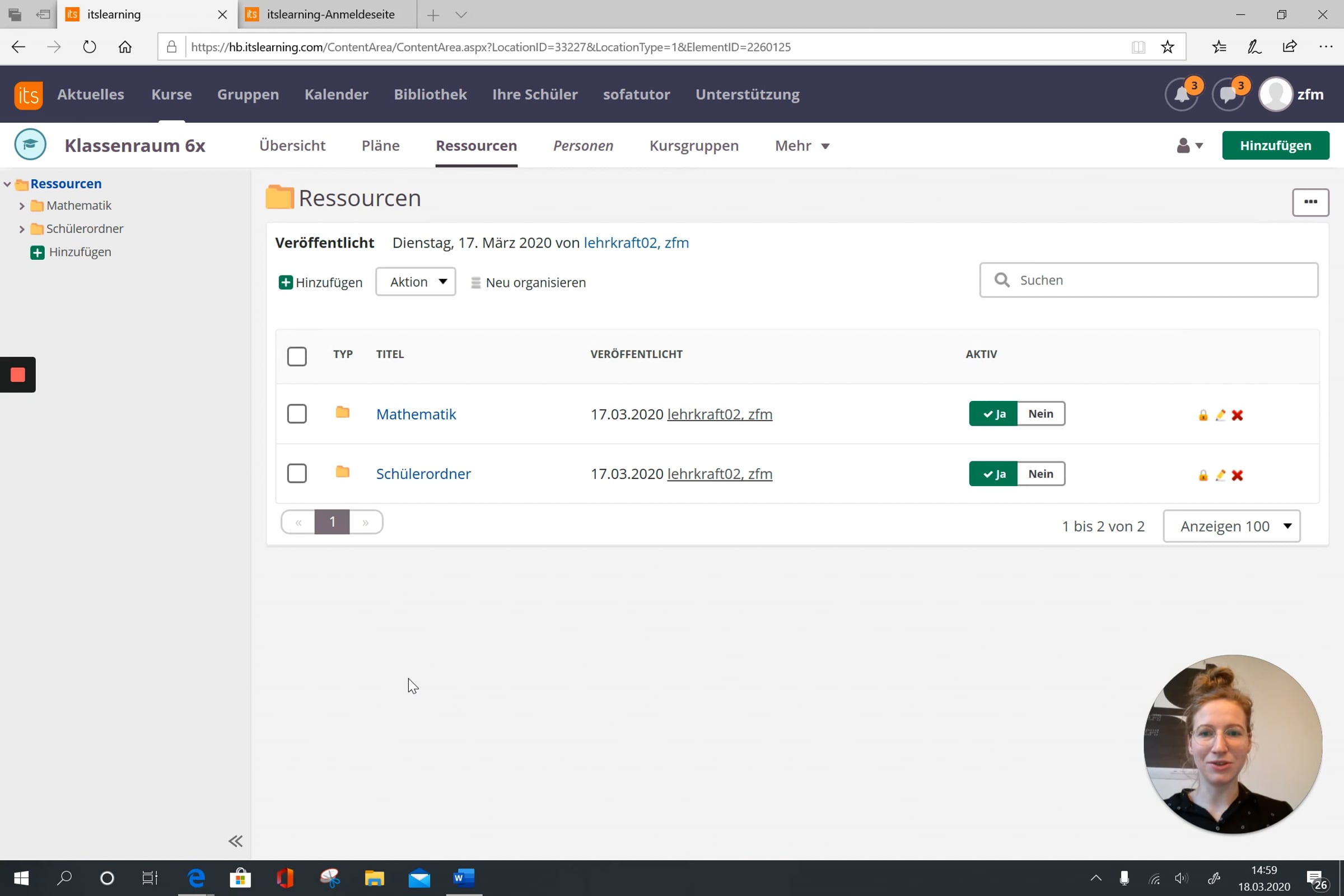Click the red delete X for Mathematik
The image size is (1344, 896).
click(1237, 416)
